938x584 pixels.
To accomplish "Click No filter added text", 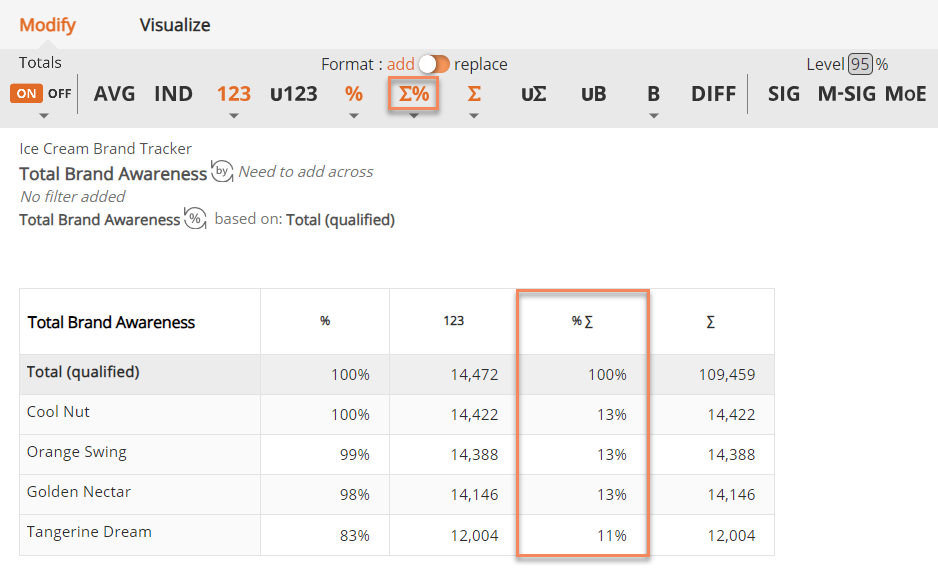I will tap(73, 196).
